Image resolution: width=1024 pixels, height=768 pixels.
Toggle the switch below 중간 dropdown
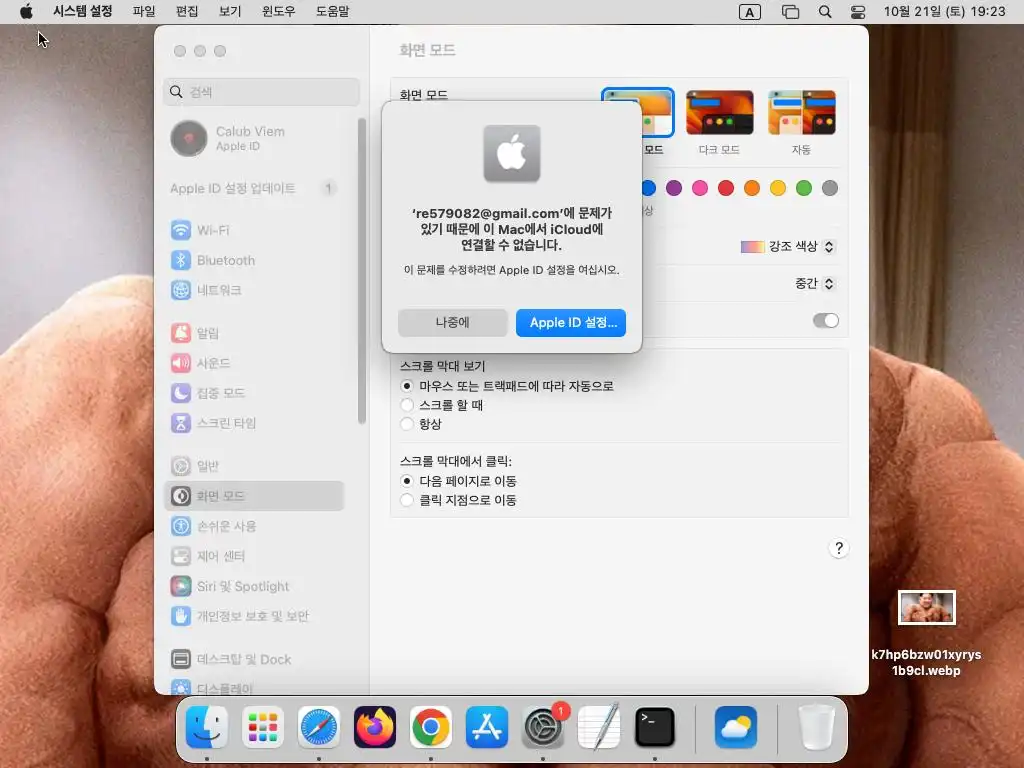point(825,321)
